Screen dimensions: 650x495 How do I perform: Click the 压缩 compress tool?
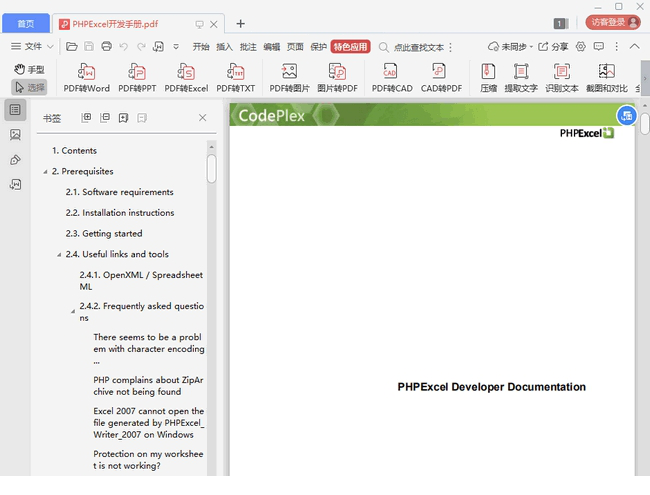pos(488,78)
